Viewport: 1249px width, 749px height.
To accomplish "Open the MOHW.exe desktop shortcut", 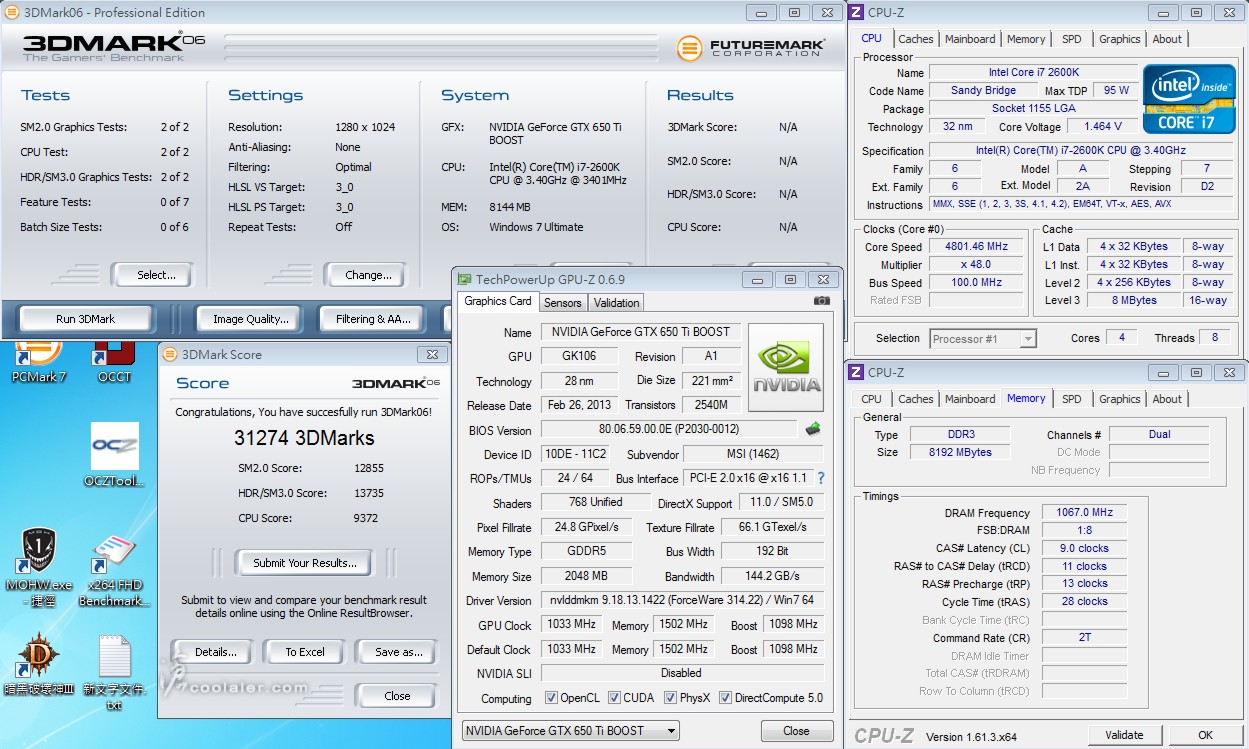I will [x=38, y=565].
